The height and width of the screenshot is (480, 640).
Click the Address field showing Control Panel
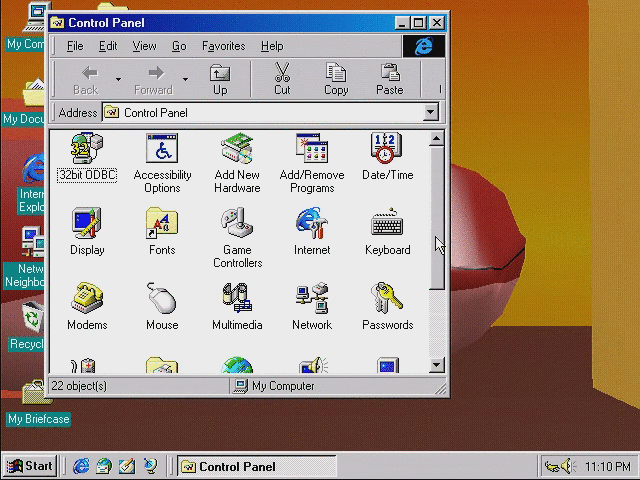[x=263, y=112]
